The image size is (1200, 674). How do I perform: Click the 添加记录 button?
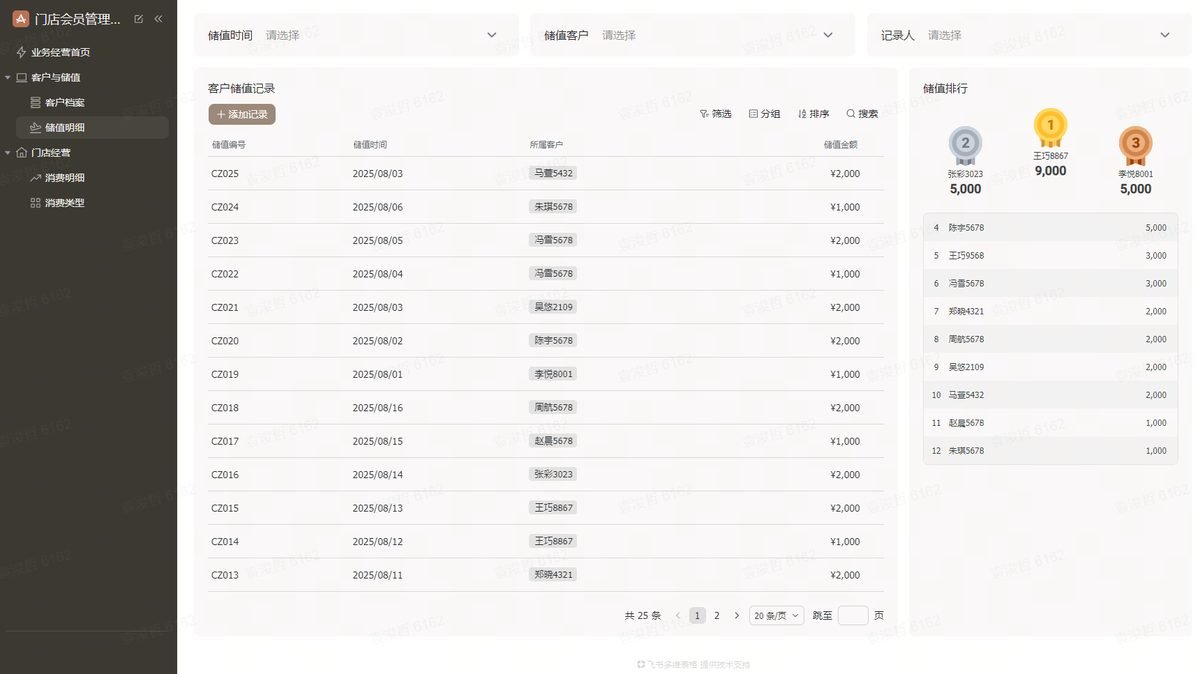click(x=242, y=115)
